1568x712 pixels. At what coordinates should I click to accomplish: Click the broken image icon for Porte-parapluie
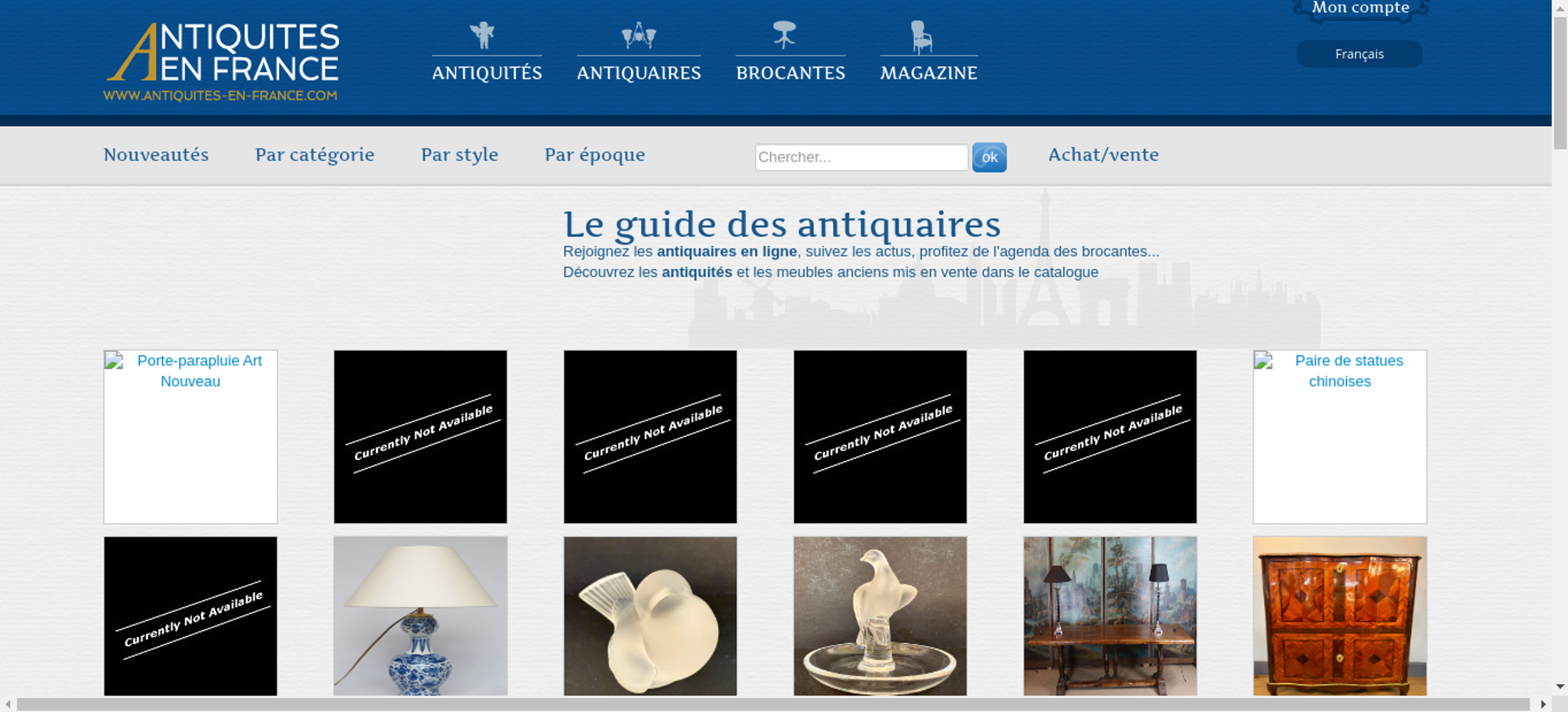point(114,361)
